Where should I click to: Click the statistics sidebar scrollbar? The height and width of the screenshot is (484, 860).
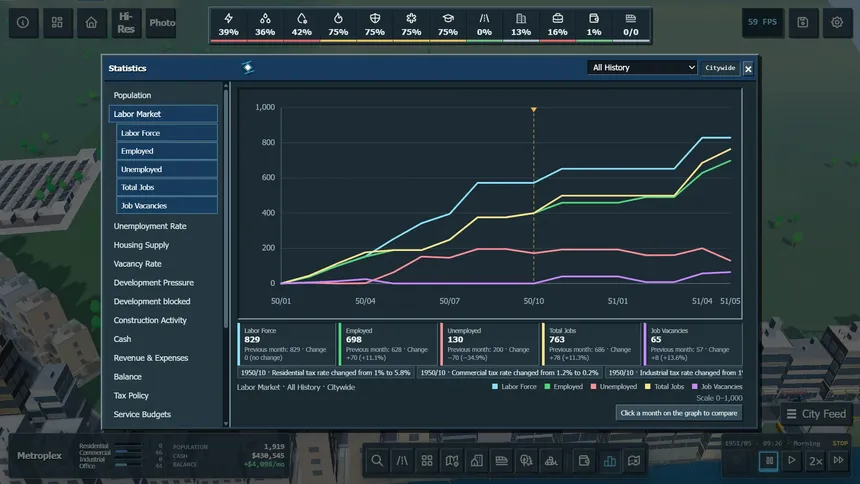(225, 209)
